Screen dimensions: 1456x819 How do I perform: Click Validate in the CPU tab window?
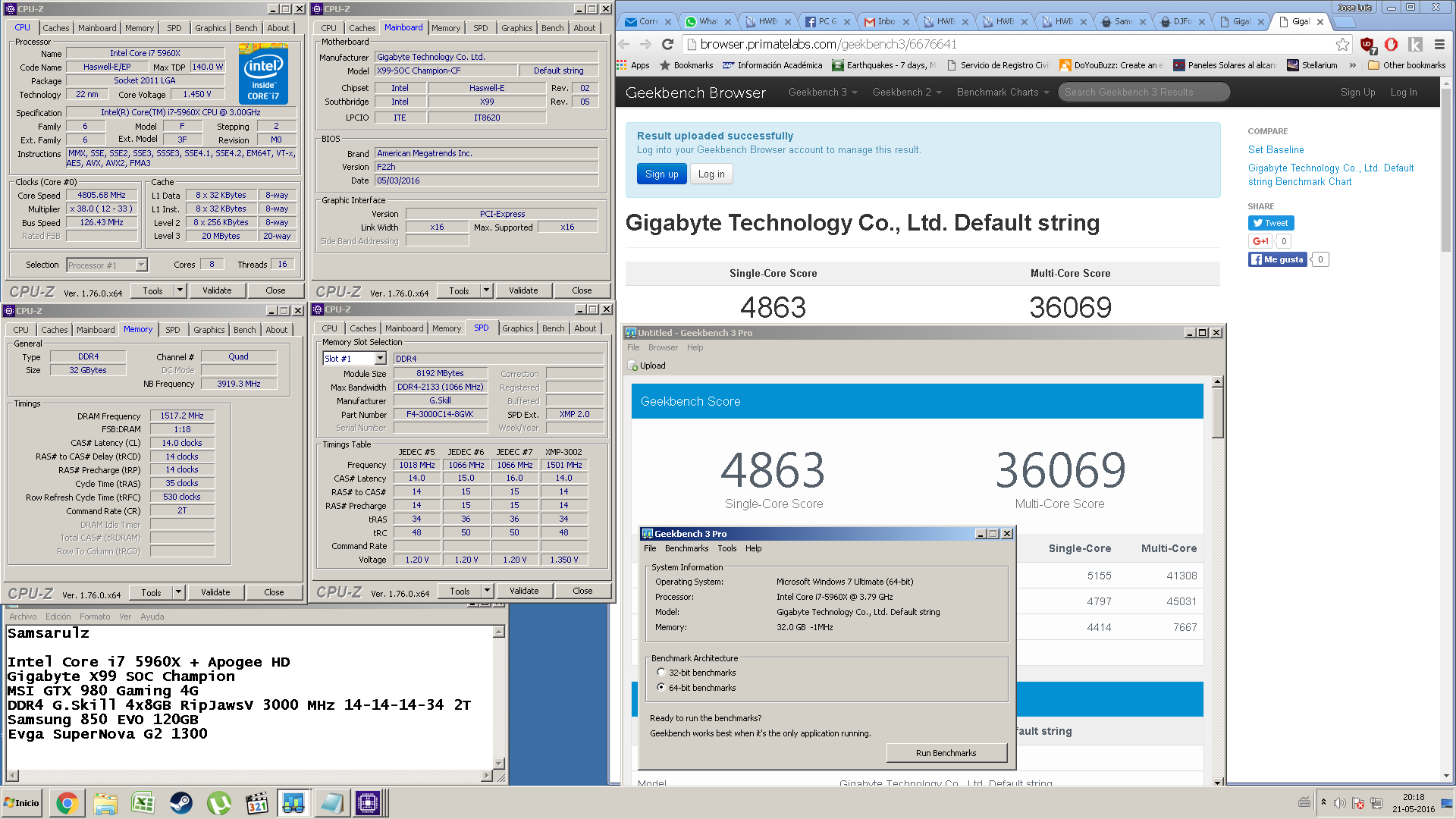pyautogui.click(x=217, y=290)
